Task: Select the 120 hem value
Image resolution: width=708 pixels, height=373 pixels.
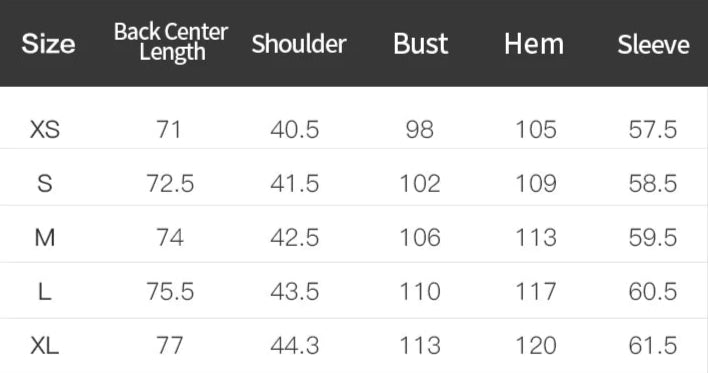Action: tap(536, 345)
